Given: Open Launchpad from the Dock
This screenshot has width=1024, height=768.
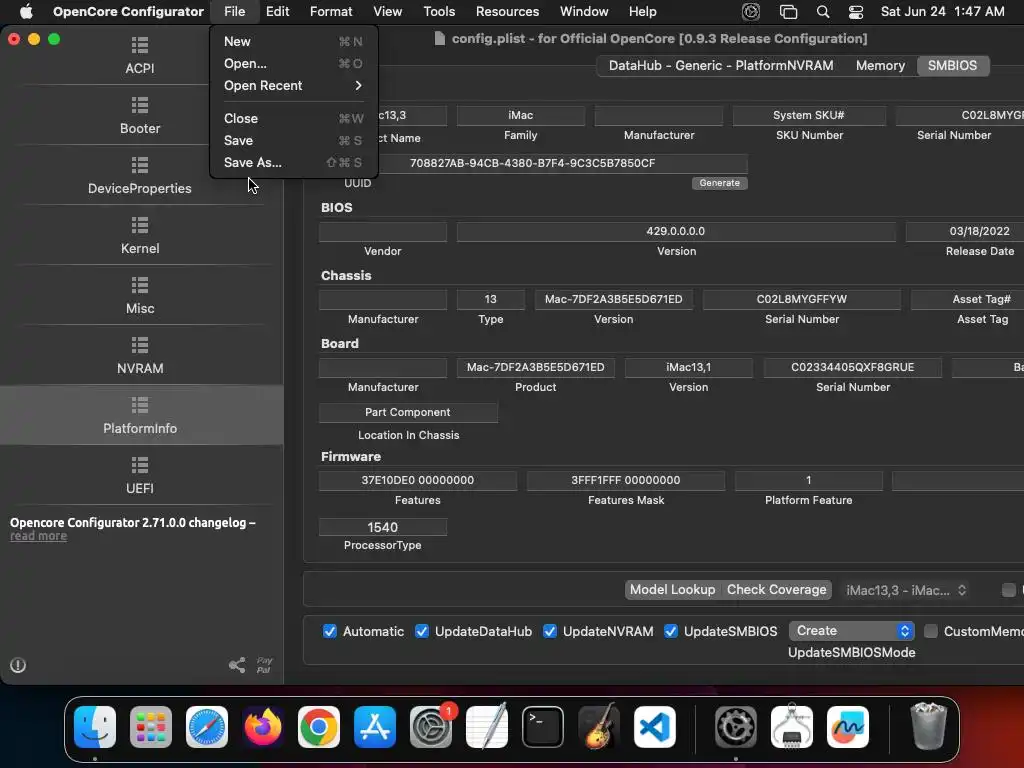Looking at the screenshot, I should click(x=151, y=727).
